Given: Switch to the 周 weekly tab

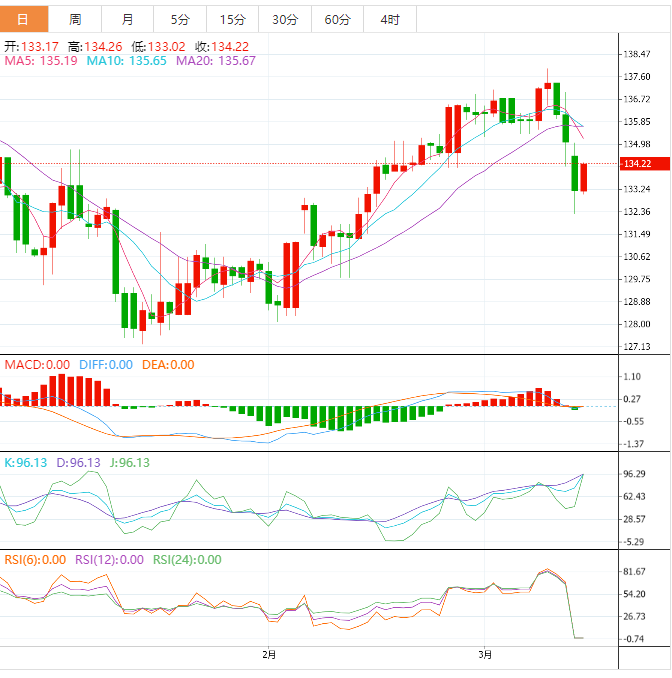Looking at the screenshot, I should [75, 19].
